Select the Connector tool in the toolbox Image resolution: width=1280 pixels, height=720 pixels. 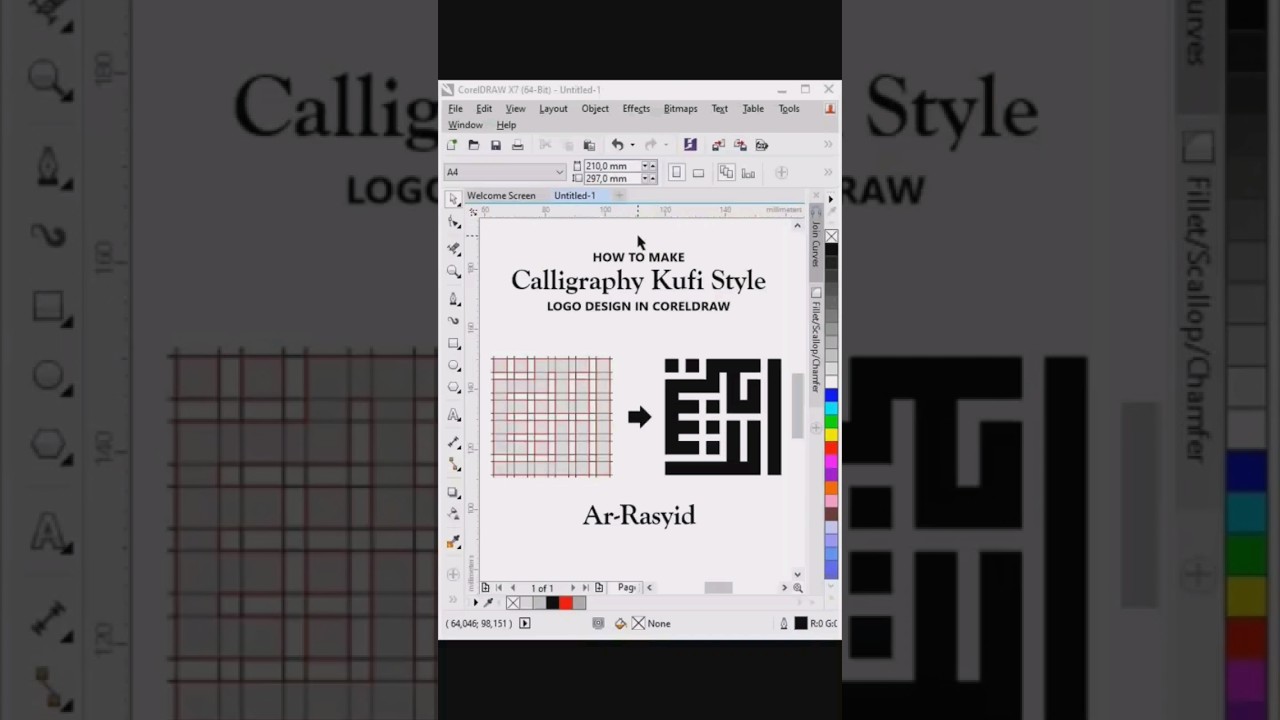point(454,464)
